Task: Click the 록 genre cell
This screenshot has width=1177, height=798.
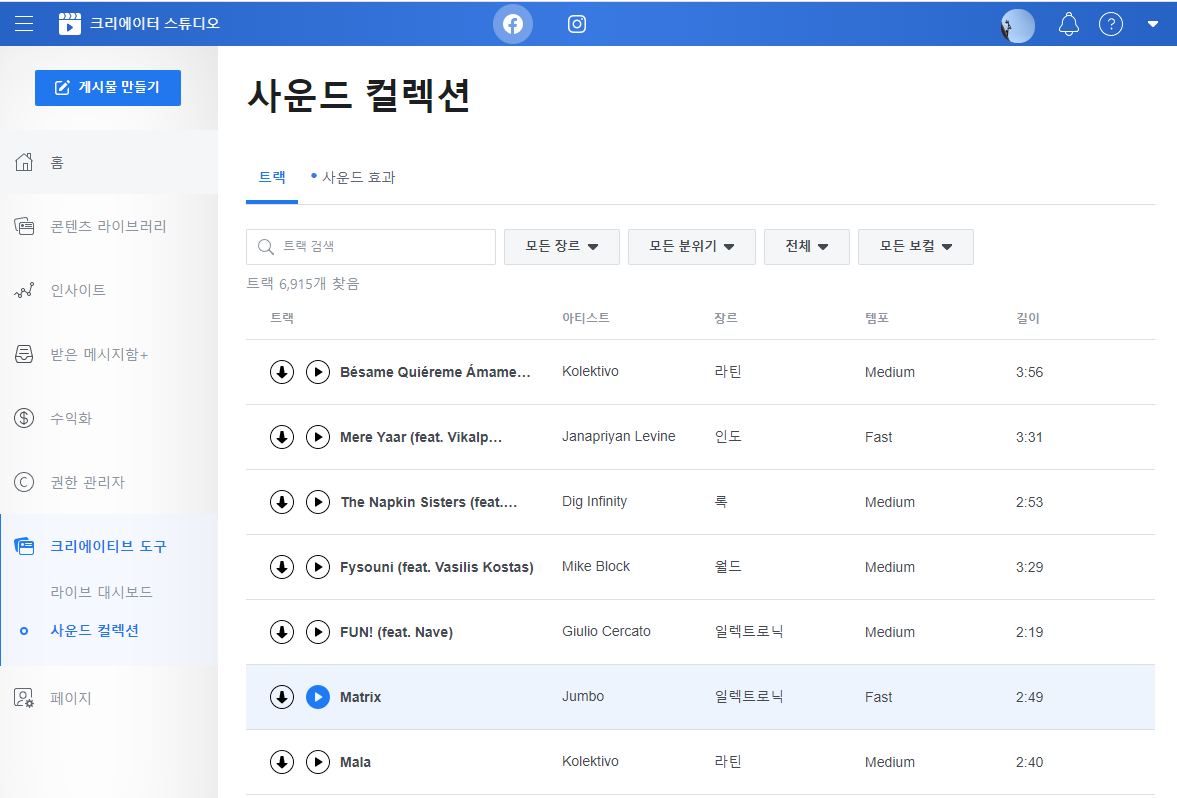Action: [x=721, y=501]
